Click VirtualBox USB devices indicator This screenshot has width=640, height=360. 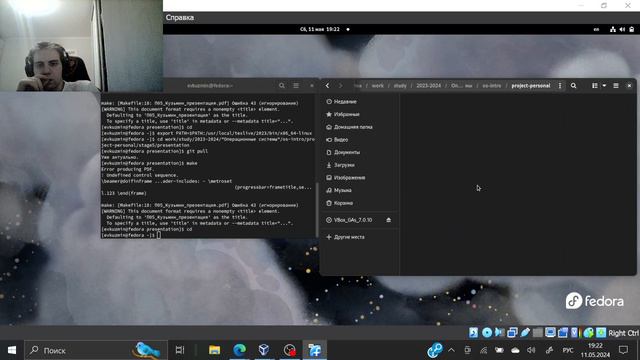[x=525, y=333]
